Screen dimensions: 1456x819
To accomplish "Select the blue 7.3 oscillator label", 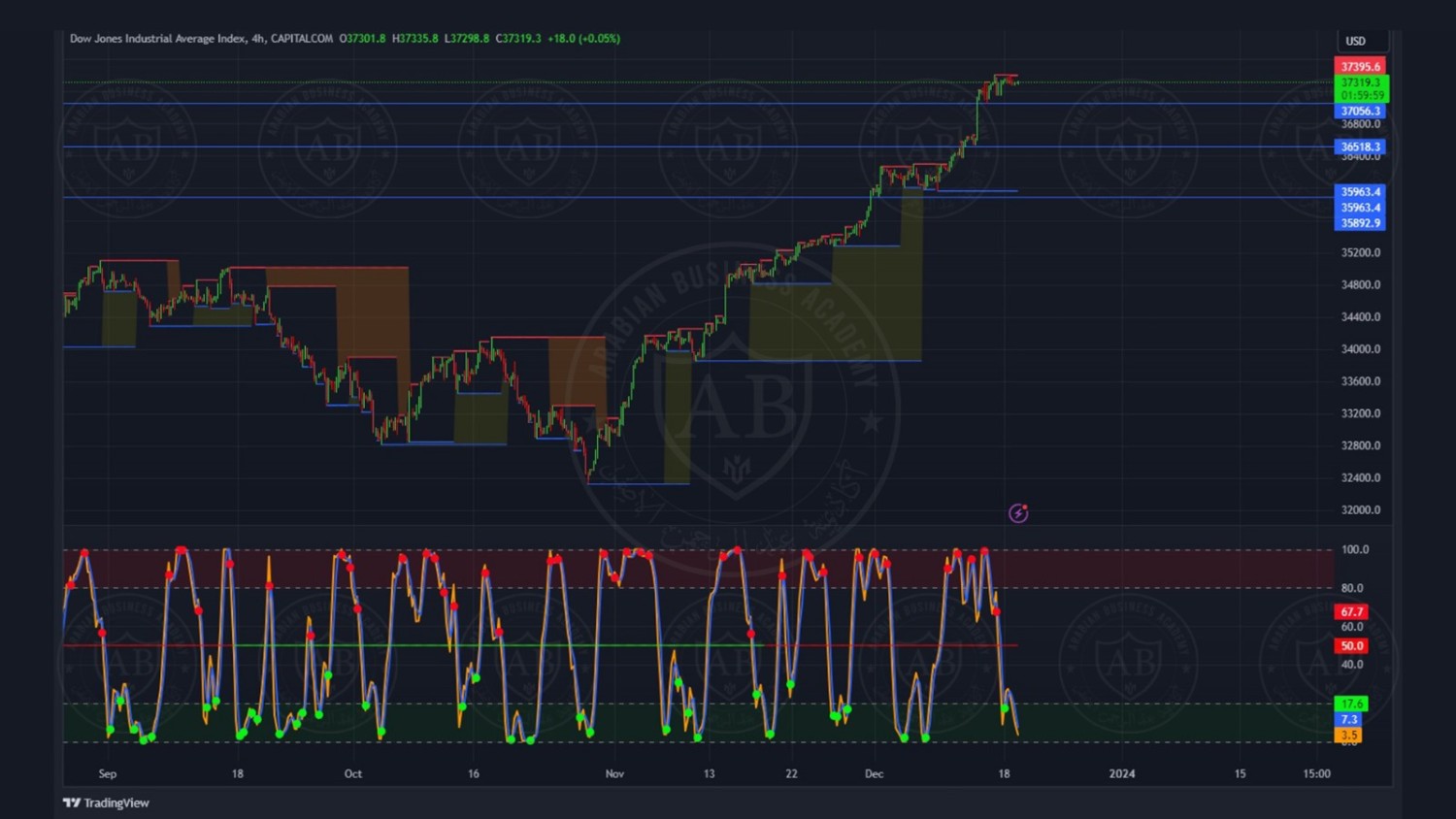I will pos(1348,719).
